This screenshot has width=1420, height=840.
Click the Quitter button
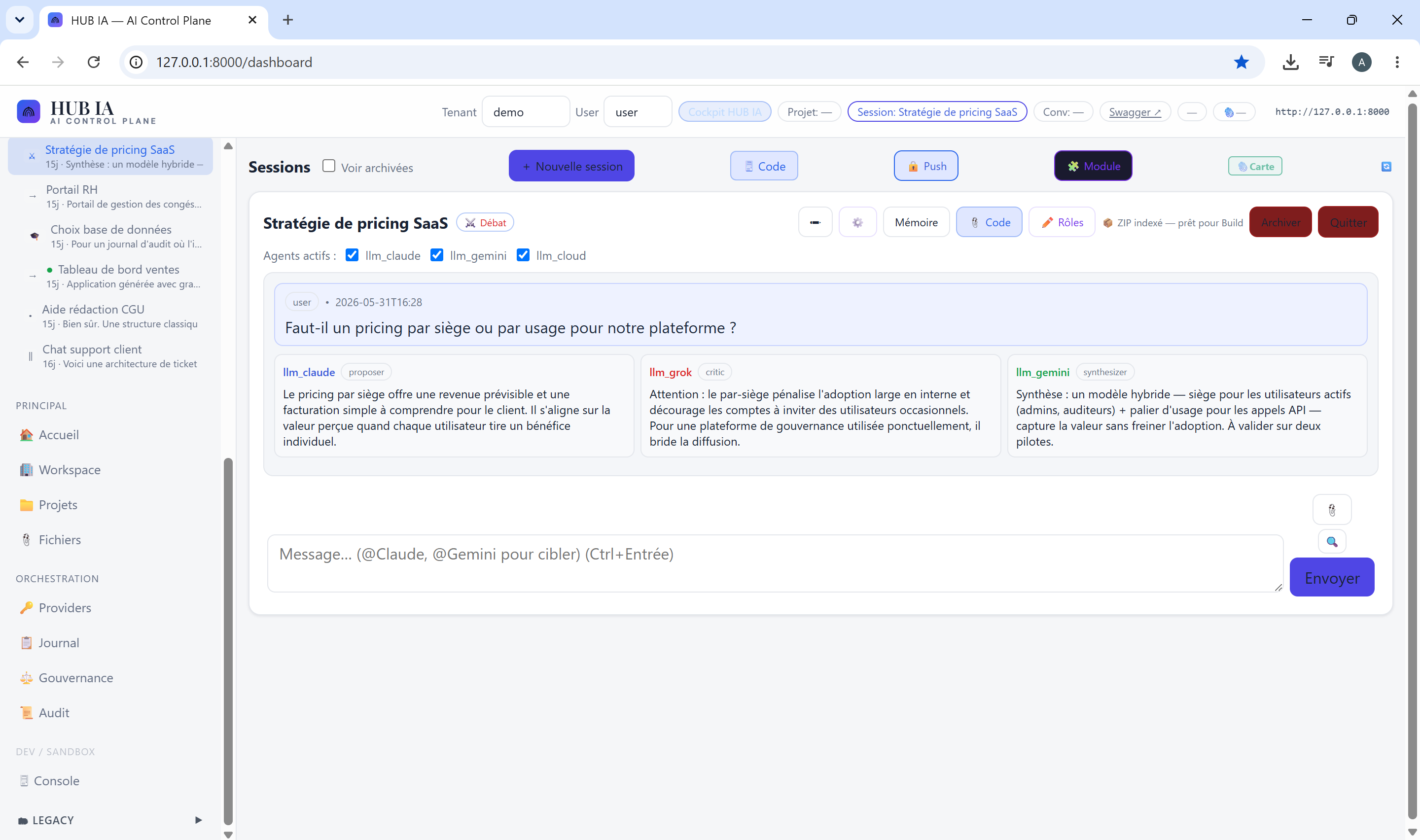pyautogui.click(x=1348, y=222)
